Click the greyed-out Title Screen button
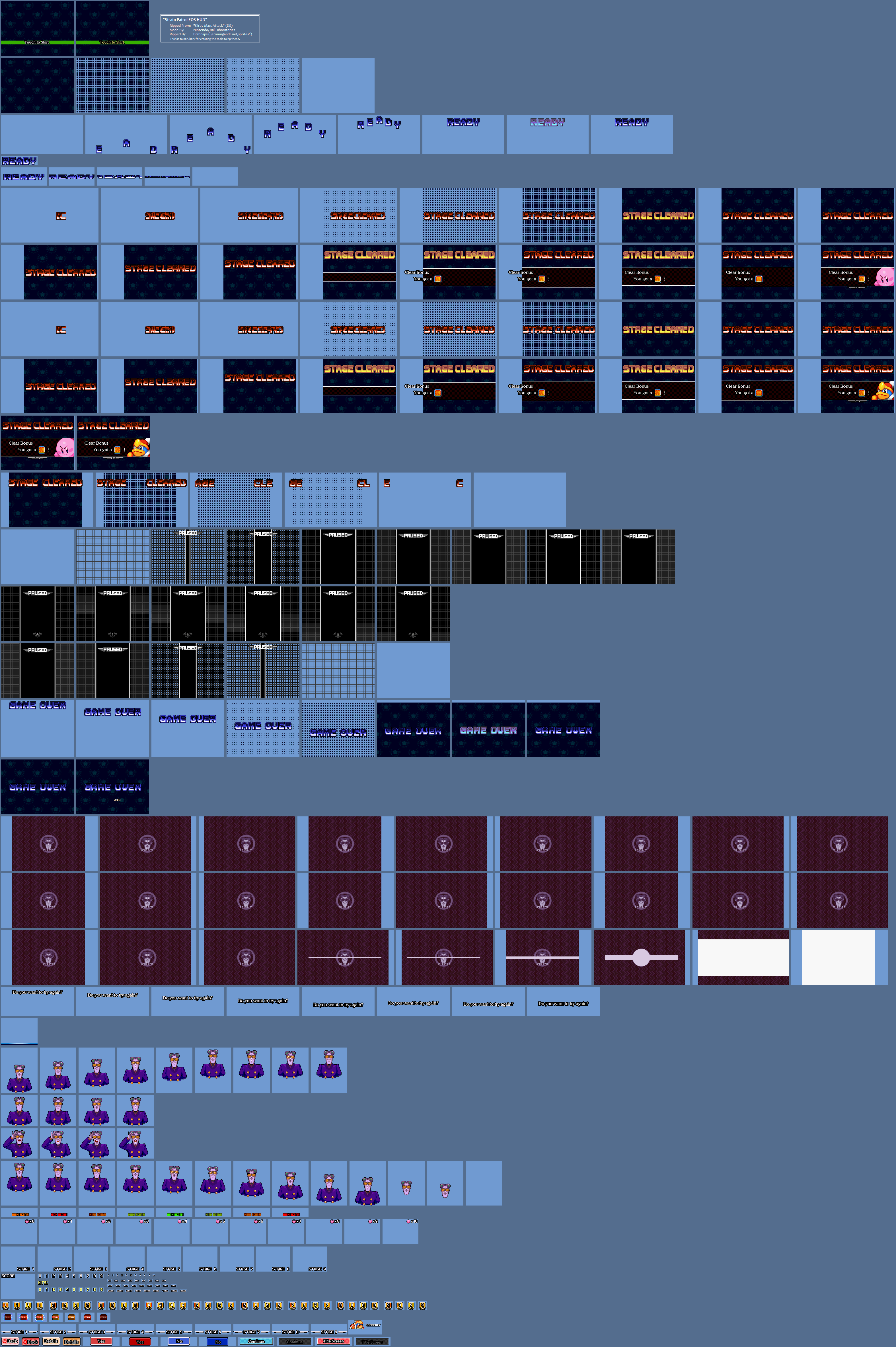This screenshot has width=896, height=1347. [x=372, y=1341]
